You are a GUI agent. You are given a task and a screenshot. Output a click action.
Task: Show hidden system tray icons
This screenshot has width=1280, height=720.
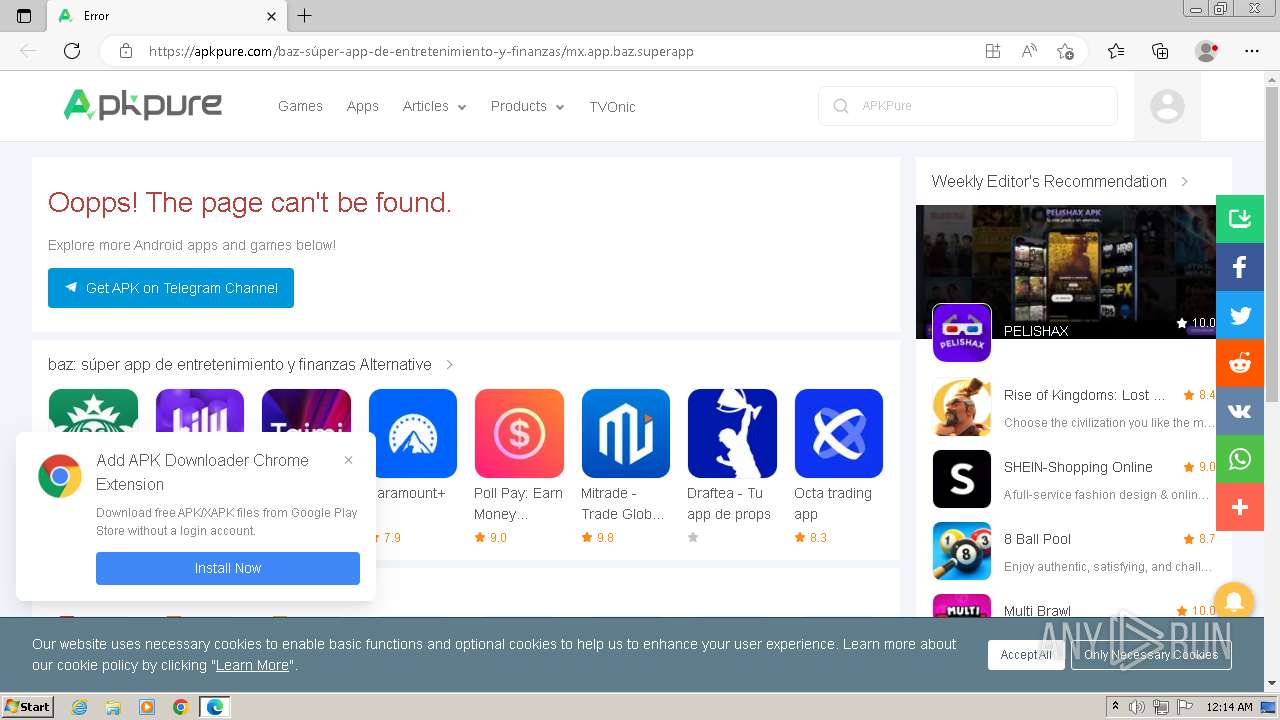pyautogui.click(x=1116, y=706)
